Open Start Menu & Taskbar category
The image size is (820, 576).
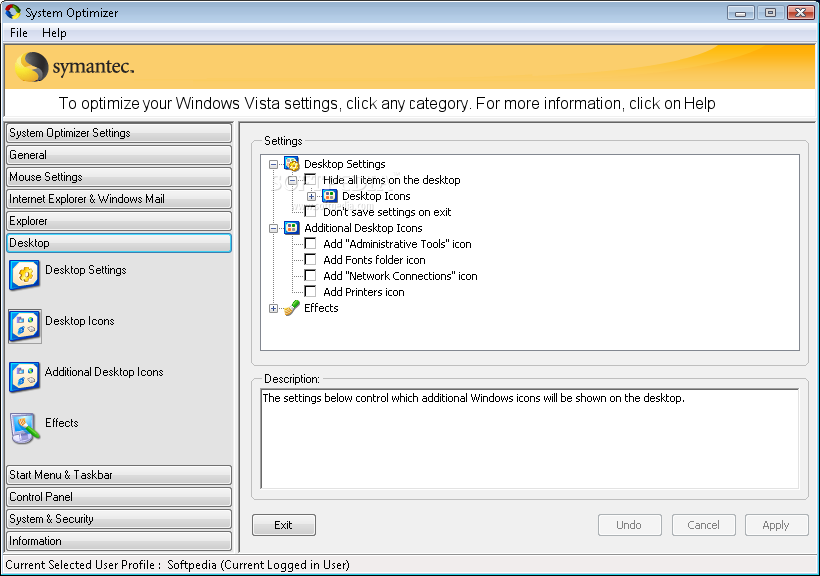pyautogui.click(x=119, y=475)
